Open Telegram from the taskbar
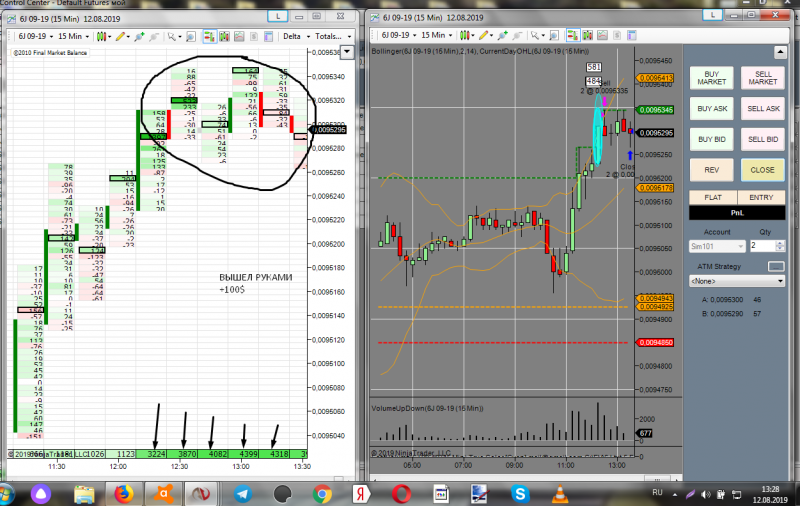The height and width of the screenshot is (506, 800). [243, 494]
